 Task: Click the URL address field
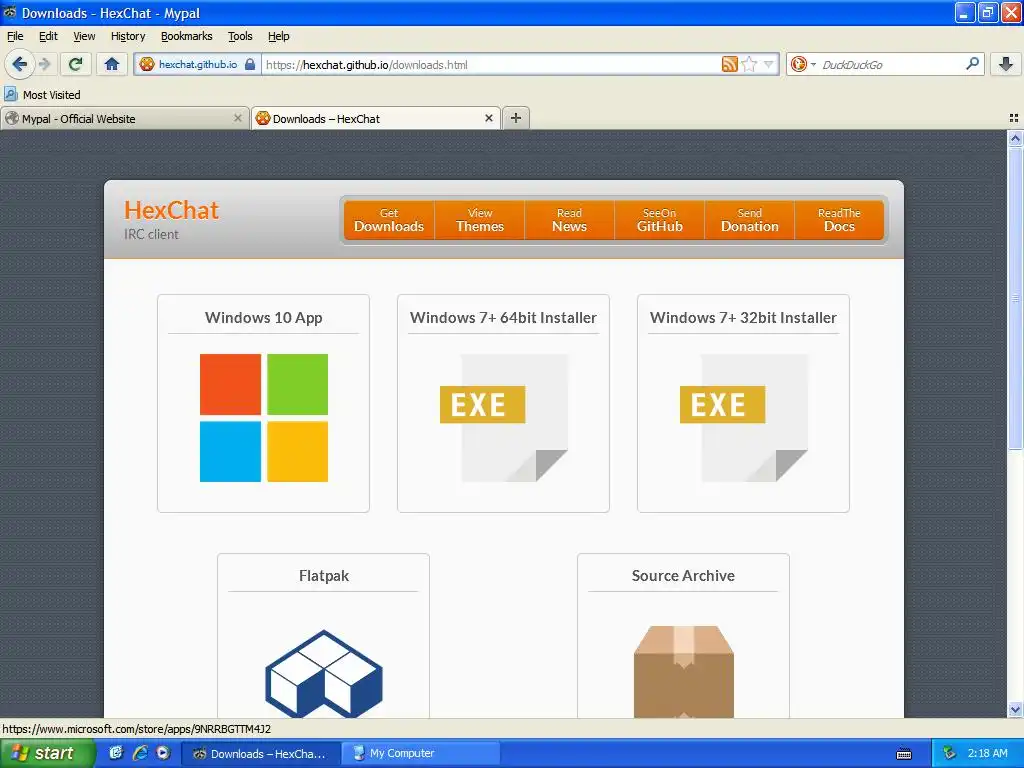[x=492, y=64]
